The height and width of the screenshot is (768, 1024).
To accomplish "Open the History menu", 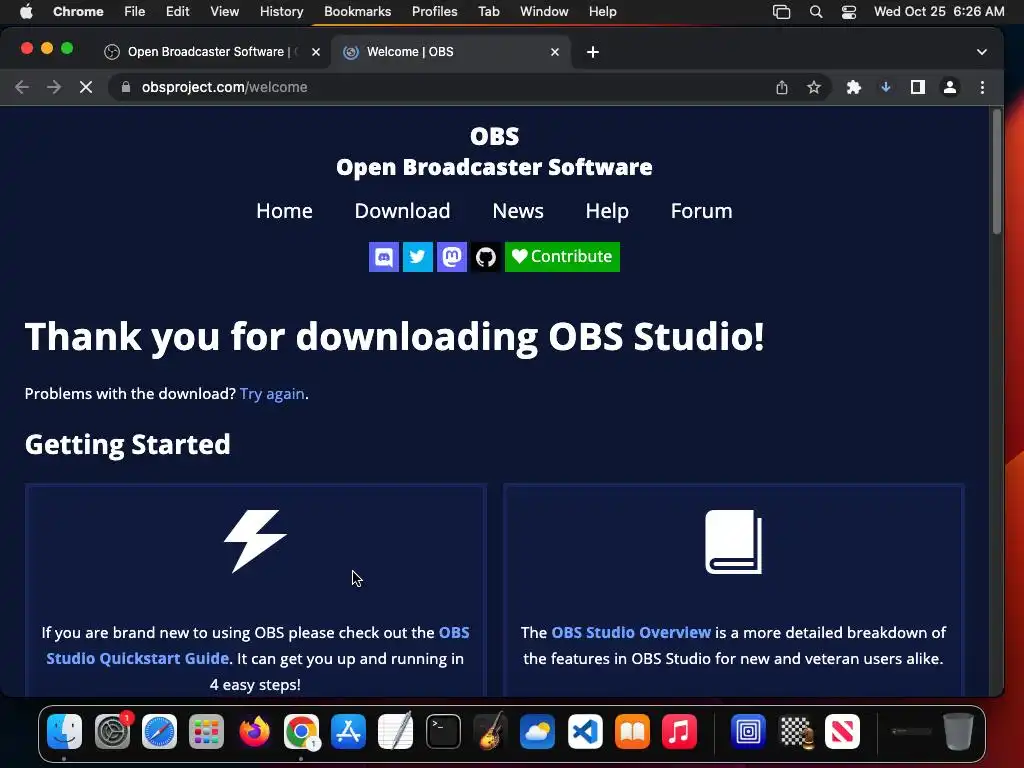I will click(x=281, y=12).
